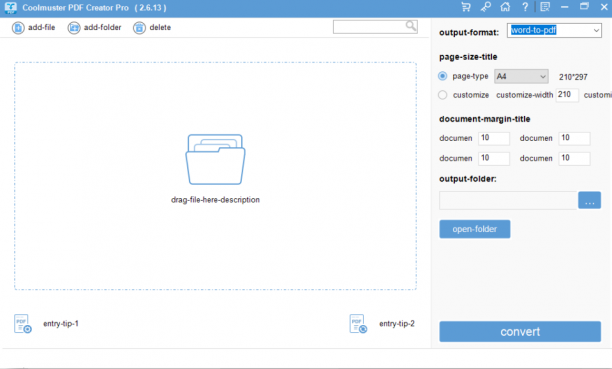Image resolution: width=612 pixels, height=369 pixels.
Task: Click the 210*297 size text
Action: [573, 77]
